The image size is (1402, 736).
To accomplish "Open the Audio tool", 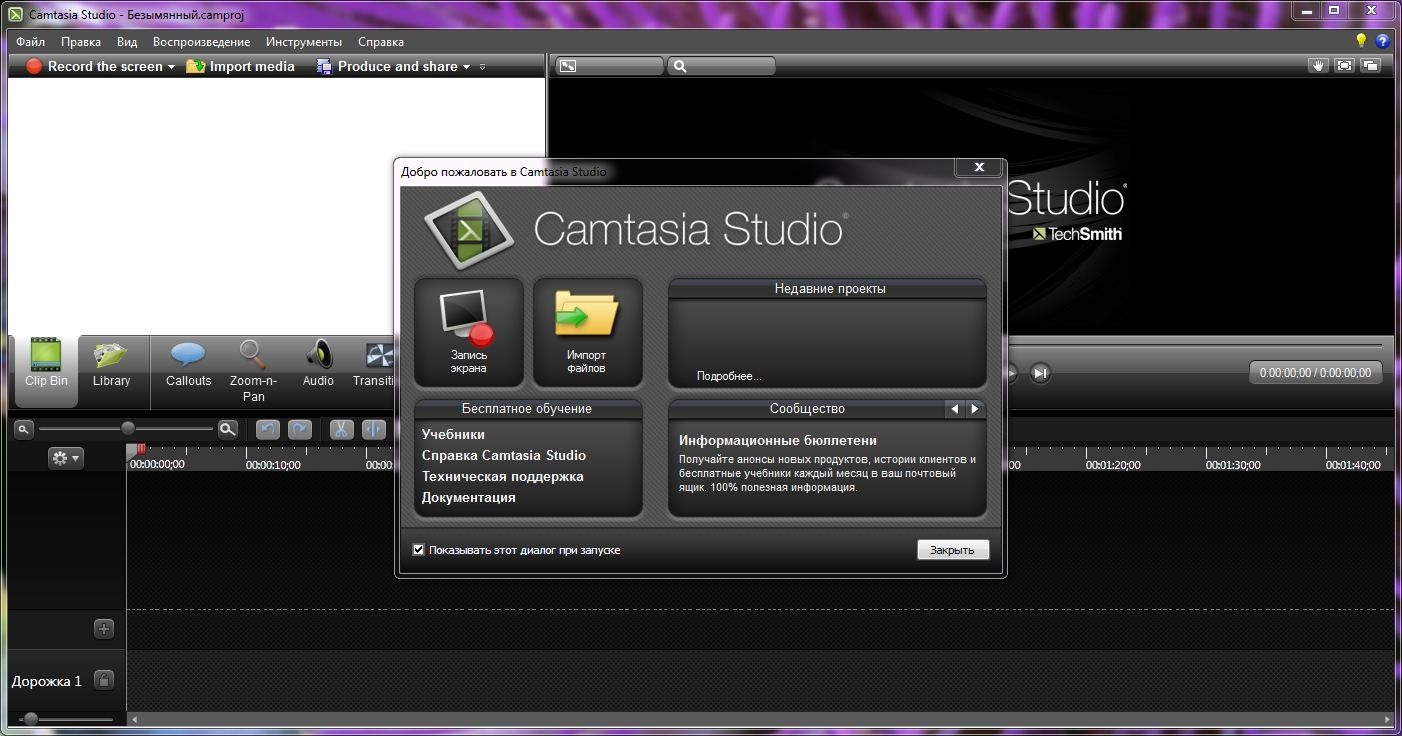I will coord(318,365).
